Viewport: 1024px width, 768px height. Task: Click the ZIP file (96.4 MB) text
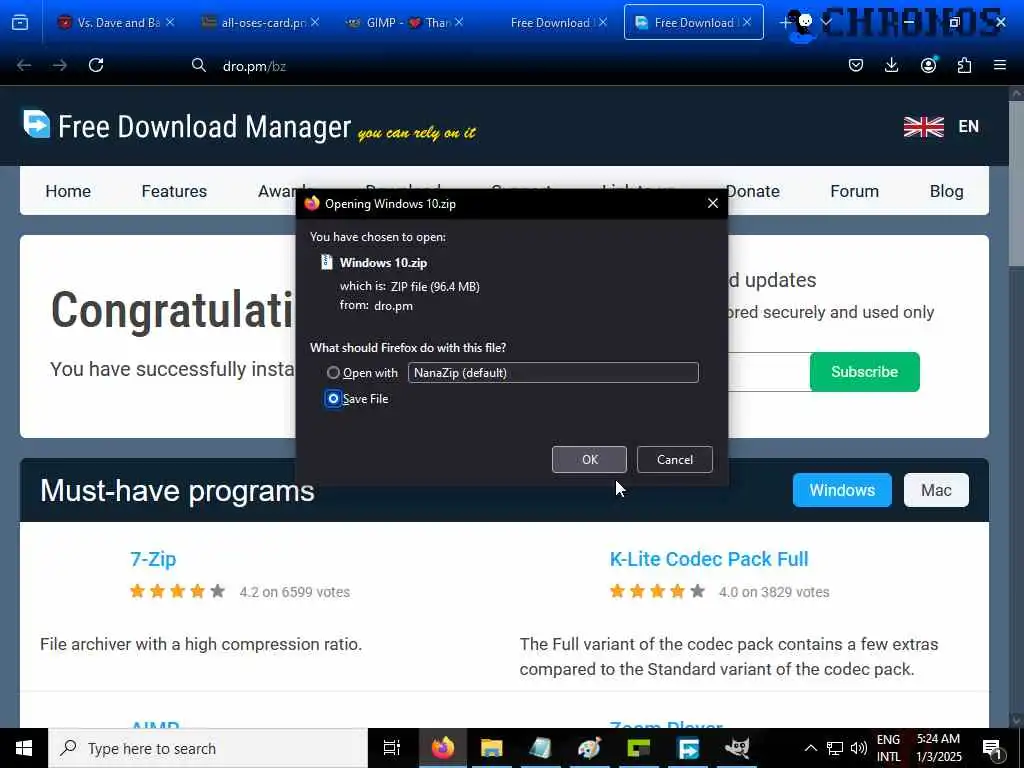click(435, 287)
